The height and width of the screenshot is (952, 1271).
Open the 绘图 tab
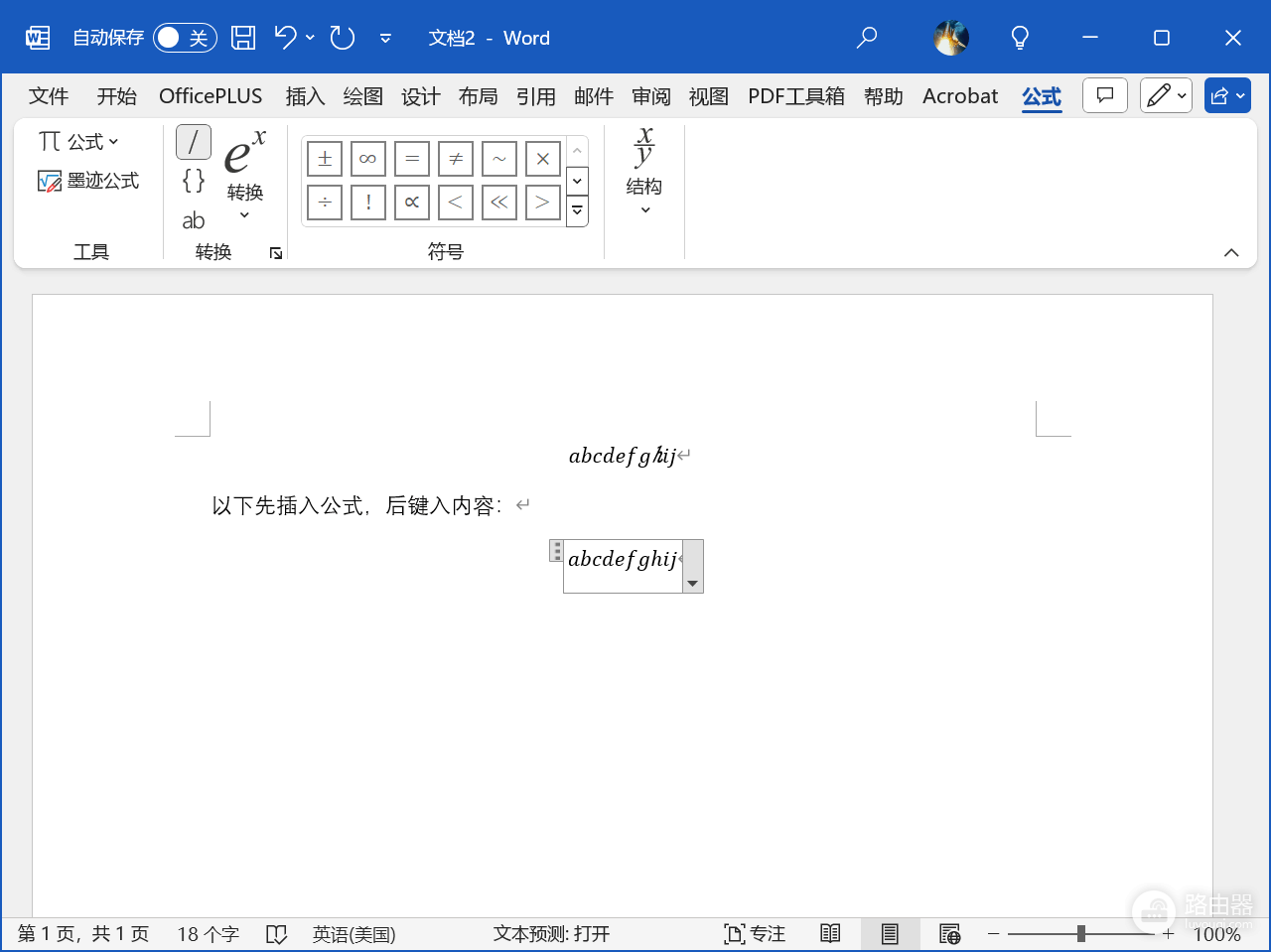[x=362, y=96]
